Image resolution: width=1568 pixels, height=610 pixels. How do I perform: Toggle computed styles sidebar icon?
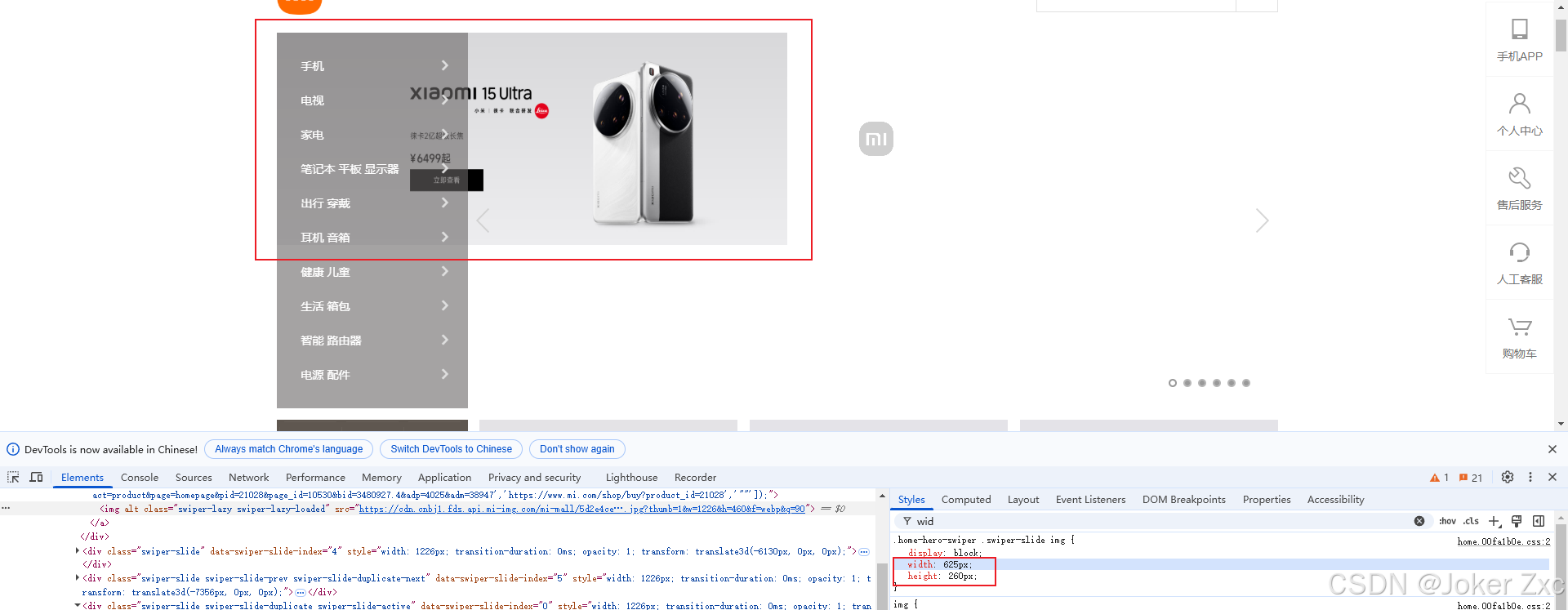click(1539, 521)
